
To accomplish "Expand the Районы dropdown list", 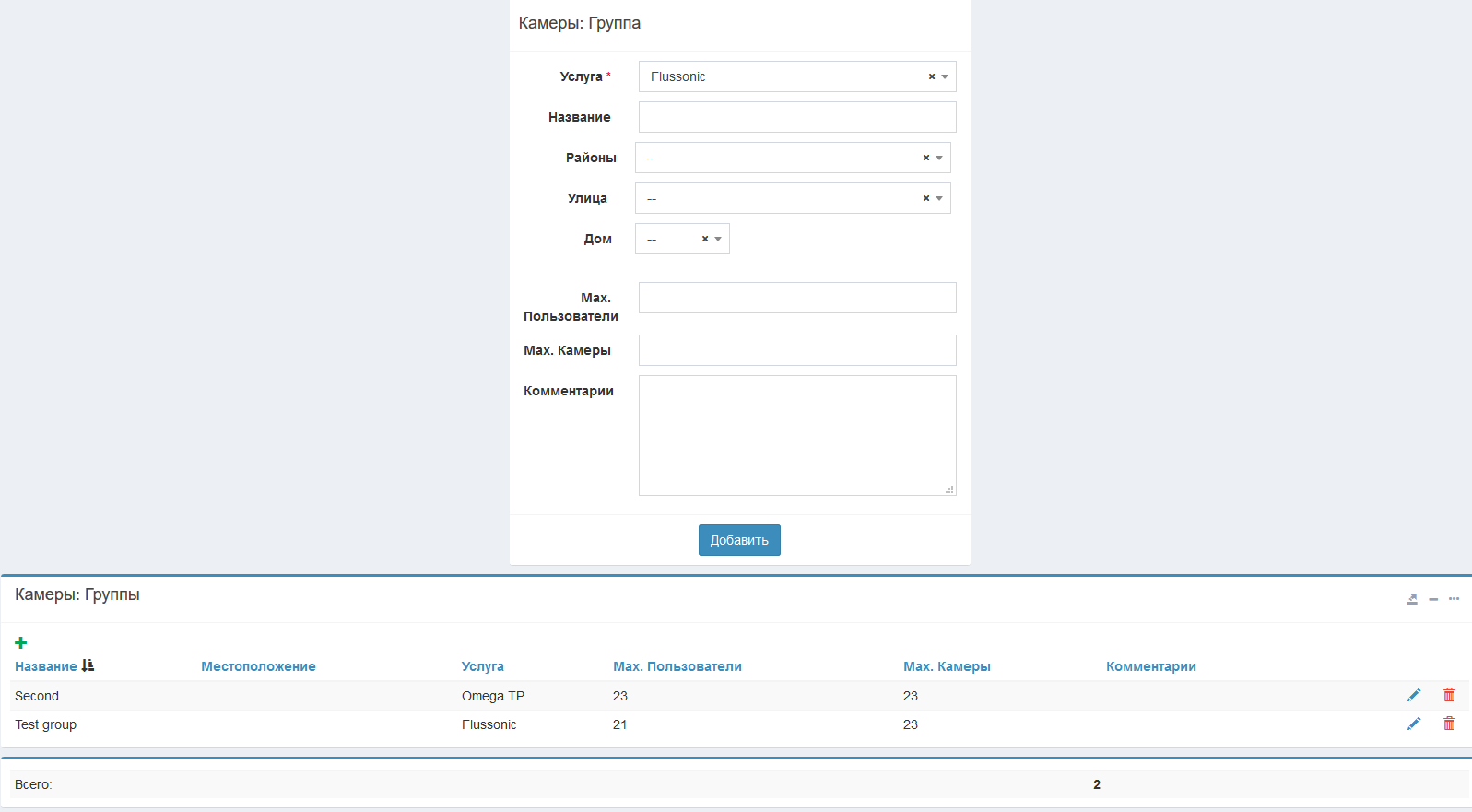I will (x=939, y=159).
